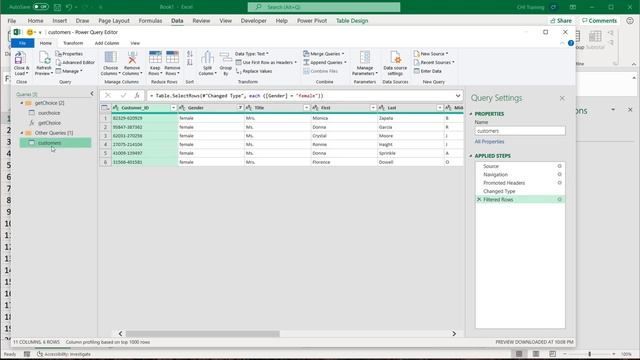Open Source step settings gear
Screen dimensions: 640x360
coord(560,166)
